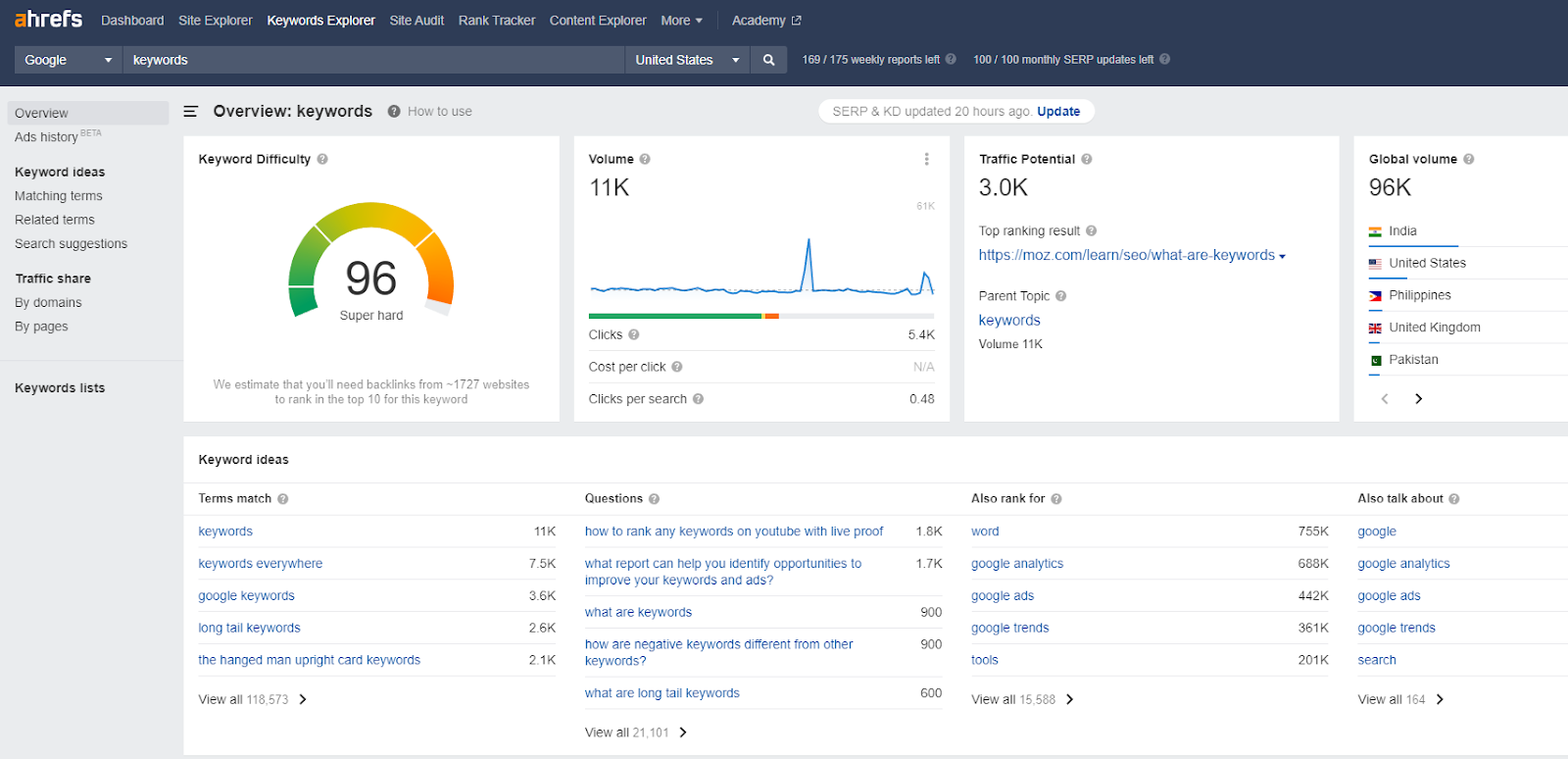Screen dimensions: 1568x759
Task: Click the India flag icon
Action: click(x=1376, y=231)
